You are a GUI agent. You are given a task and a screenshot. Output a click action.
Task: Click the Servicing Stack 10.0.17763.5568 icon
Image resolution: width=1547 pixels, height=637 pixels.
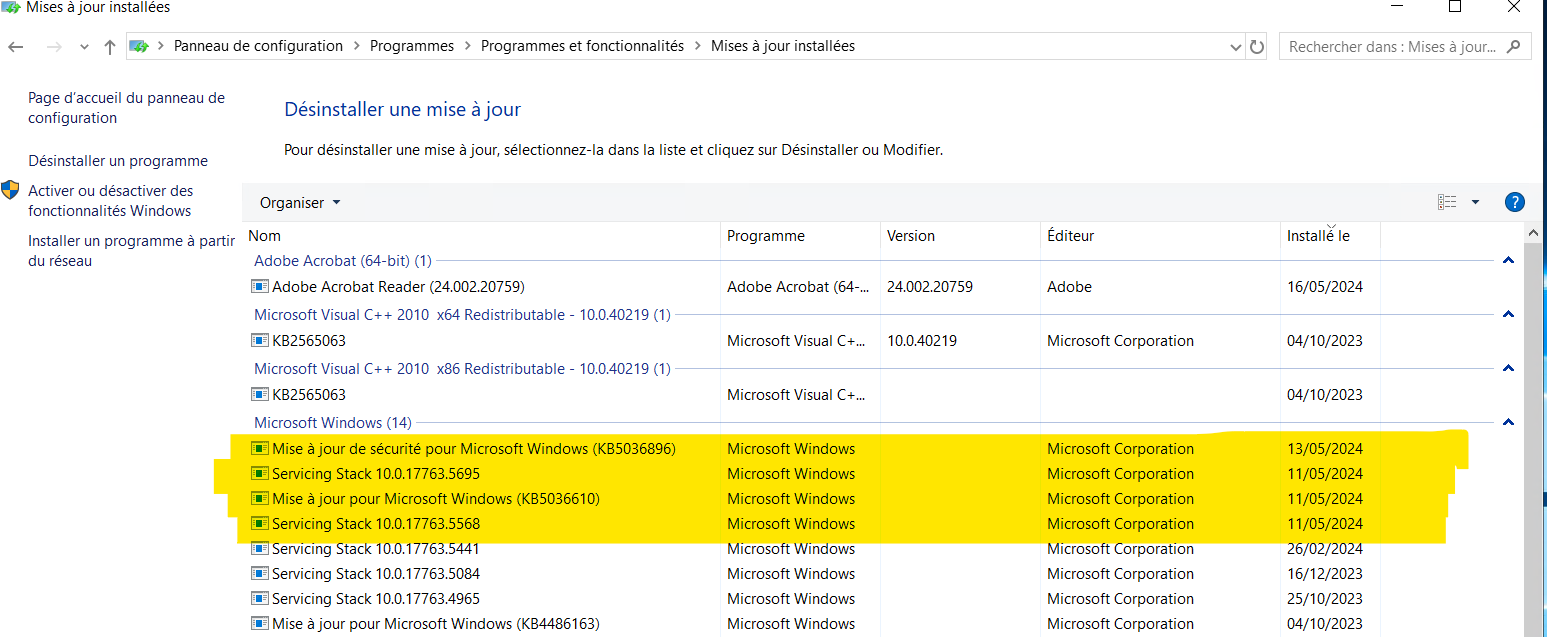pyautogui.click(x=260, y=524)
